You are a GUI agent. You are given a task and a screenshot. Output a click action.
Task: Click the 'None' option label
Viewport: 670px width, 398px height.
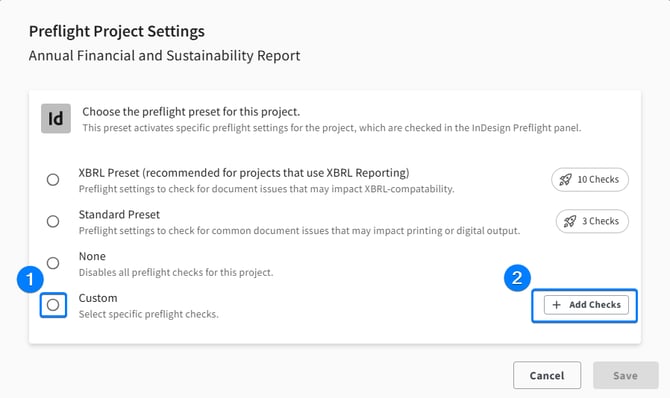point(92,256)
